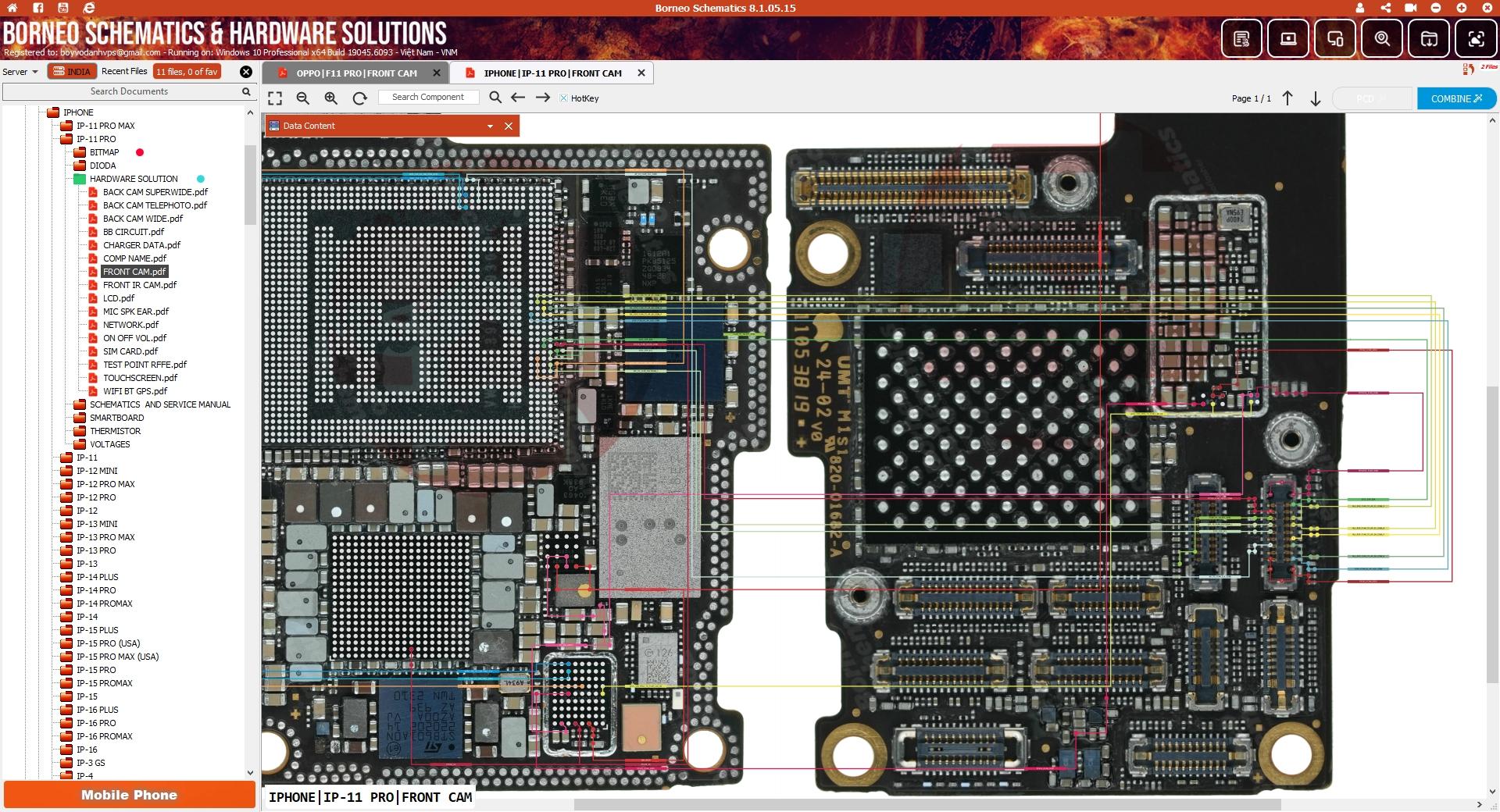Open the screen capture tool icon

click(1476, 38)
